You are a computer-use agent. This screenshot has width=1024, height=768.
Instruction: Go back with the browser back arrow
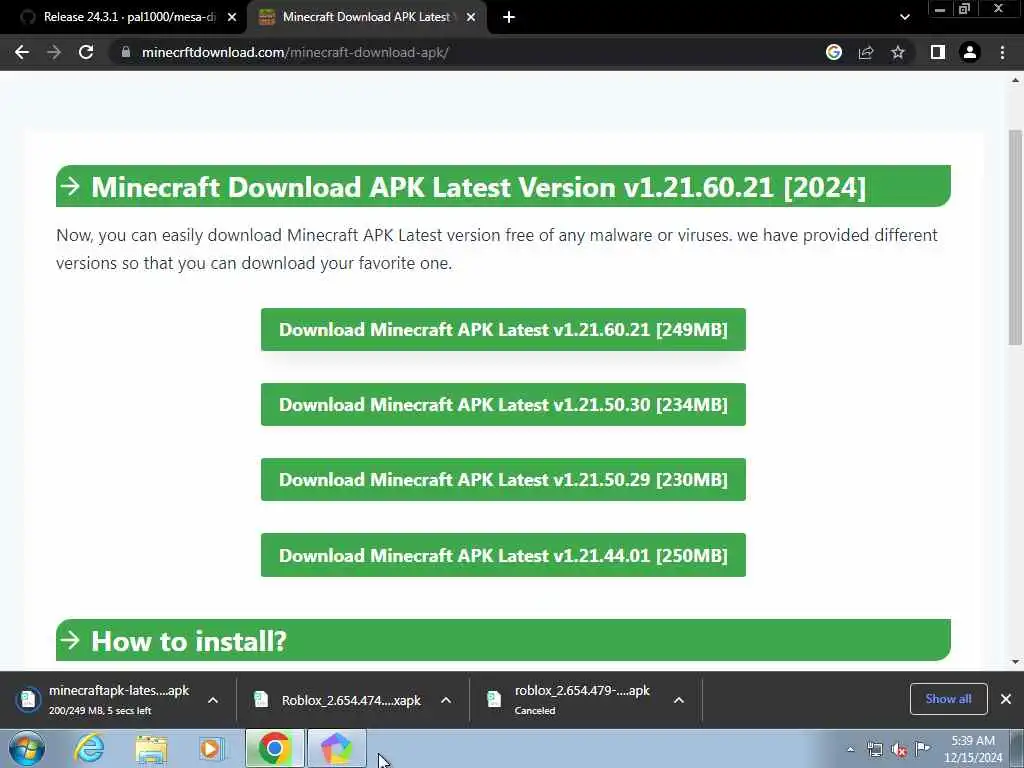click(x=22, y=52)
